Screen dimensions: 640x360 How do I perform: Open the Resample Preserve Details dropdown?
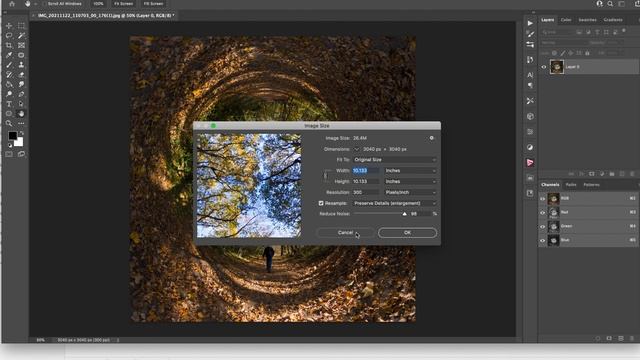coord(395,203)
